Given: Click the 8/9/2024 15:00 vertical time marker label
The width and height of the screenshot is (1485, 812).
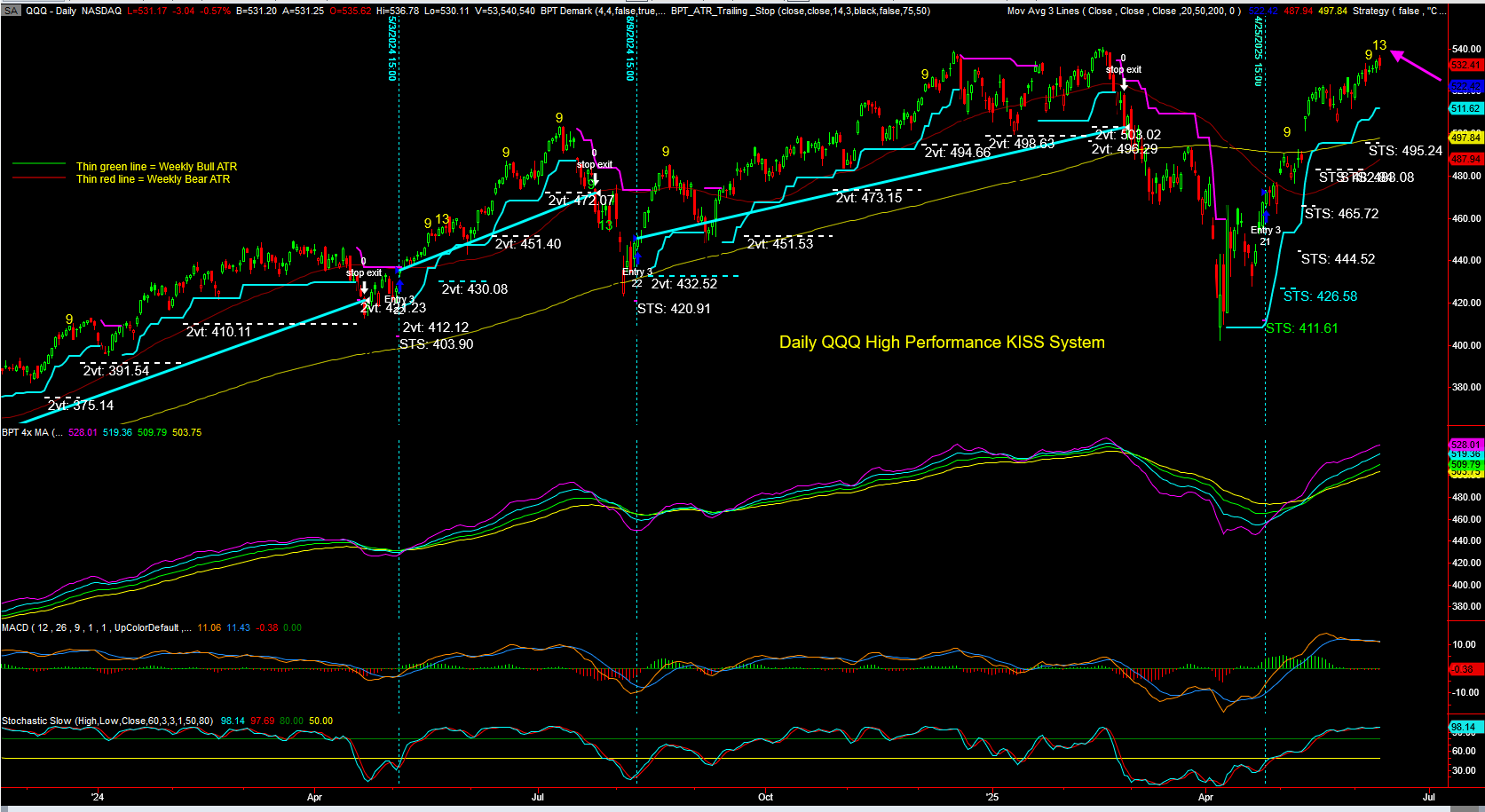Looking at the screenshot, I should click(629, 49).
